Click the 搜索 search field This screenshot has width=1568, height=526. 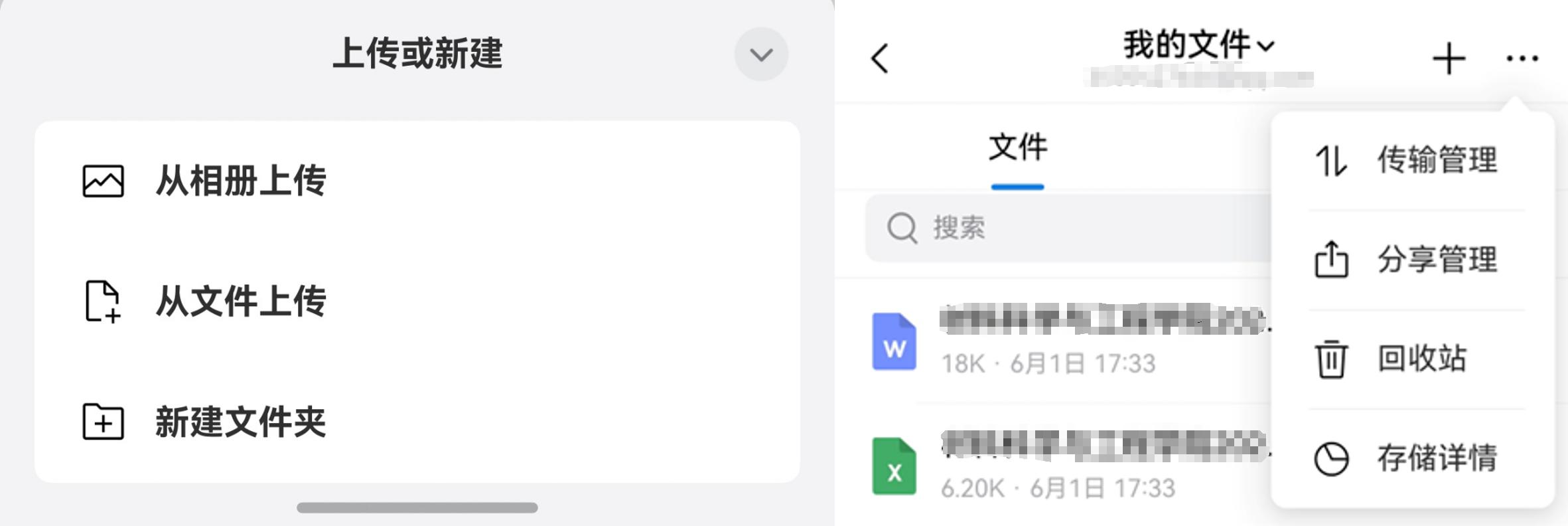[1068, 228]
